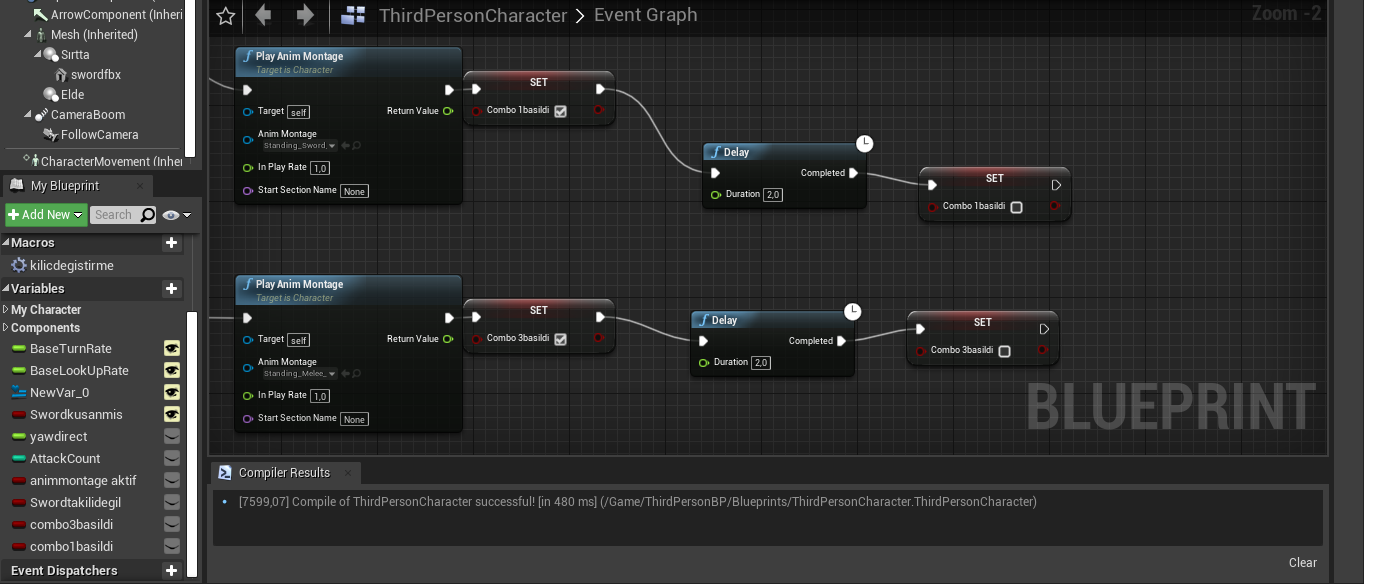Open view options eye dropdown in My Blueprint

click(177, 215)
